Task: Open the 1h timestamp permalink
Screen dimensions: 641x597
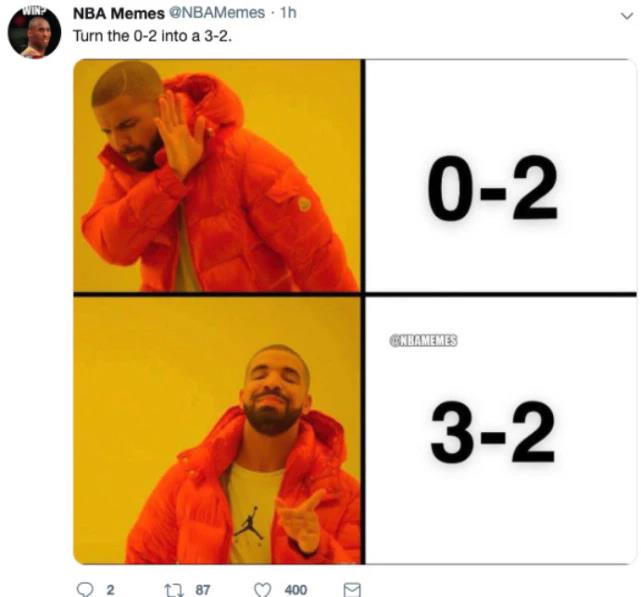Action: click(x=288, y=13)
